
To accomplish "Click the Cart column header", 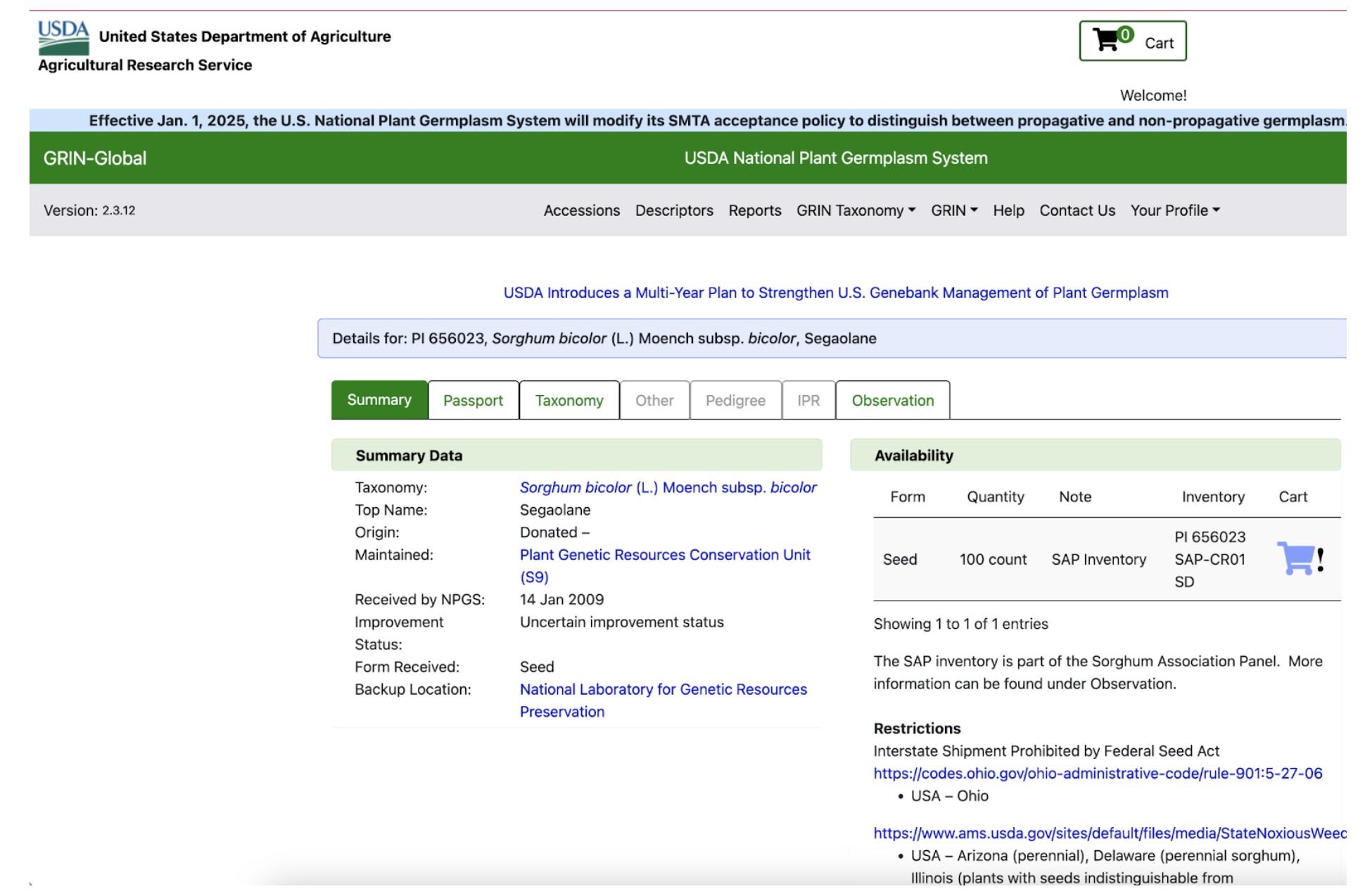I will pos(1293,497).
